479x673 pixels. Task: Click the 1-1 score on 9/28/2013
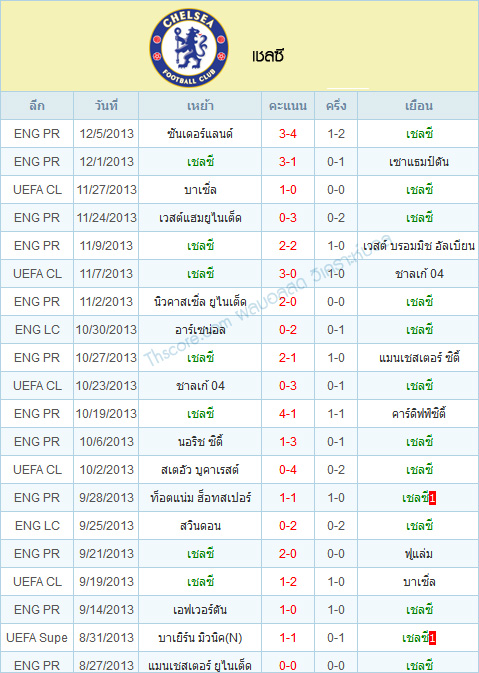click(x=288, y=498)
